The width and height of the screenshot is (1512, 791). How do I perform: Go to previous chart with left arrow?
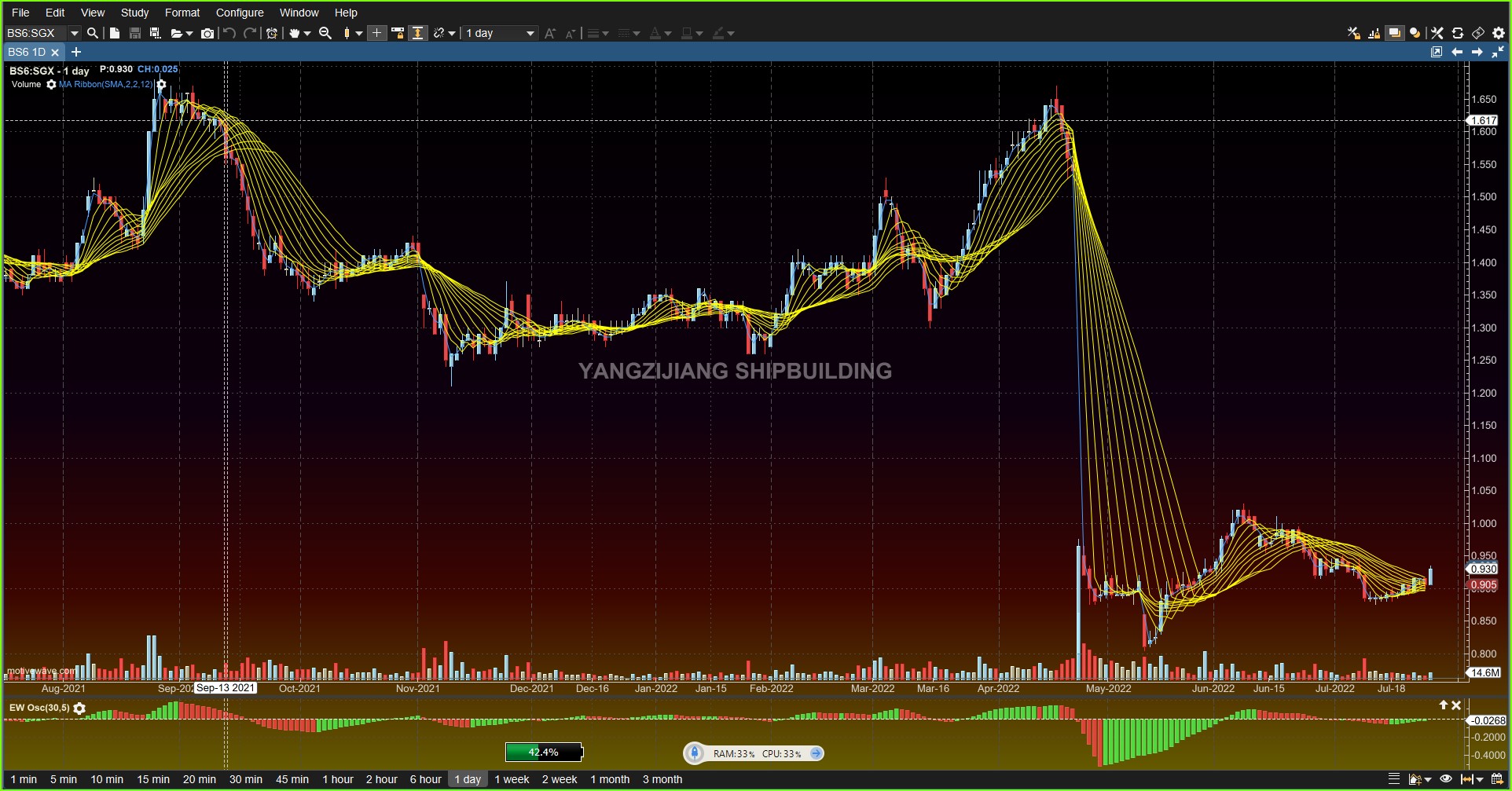coord(1457,52)
